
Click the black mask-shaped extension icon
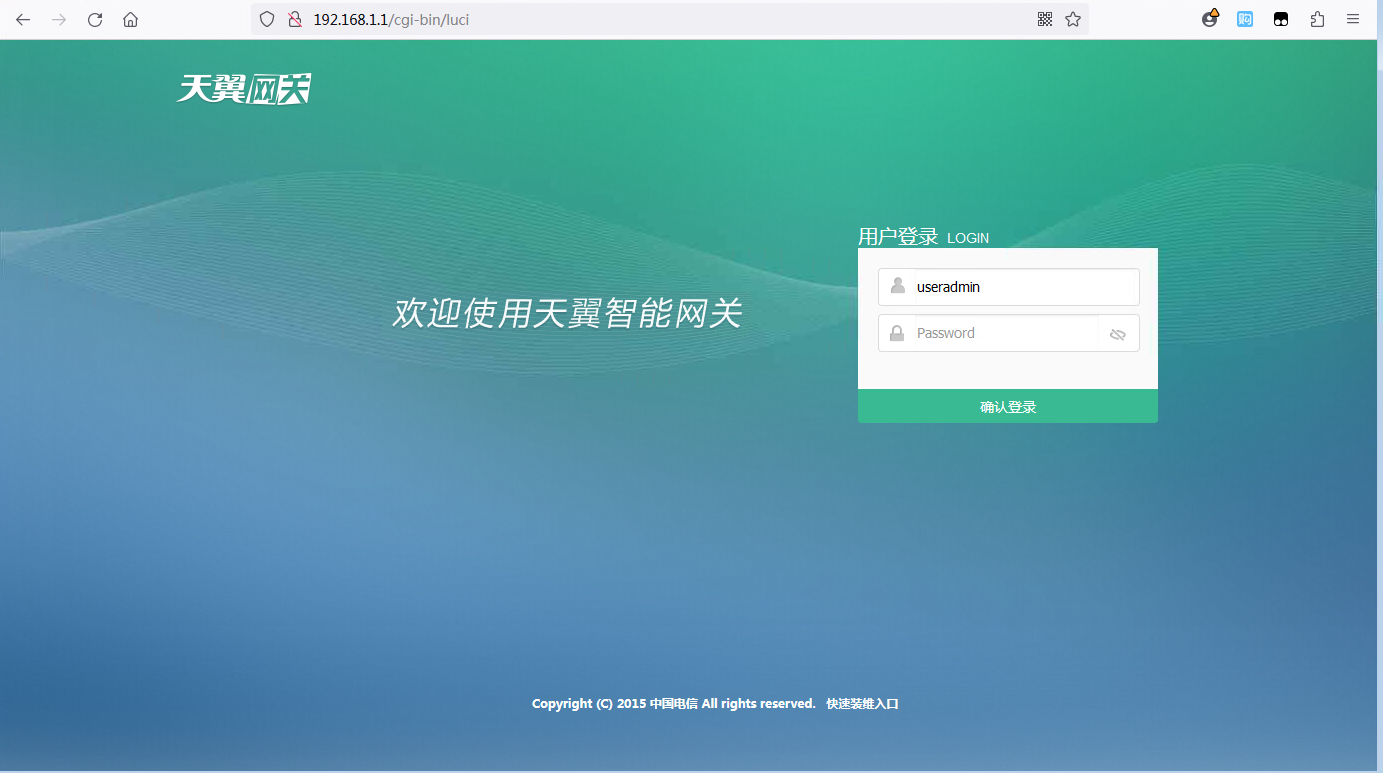[x=1280, y=19]
